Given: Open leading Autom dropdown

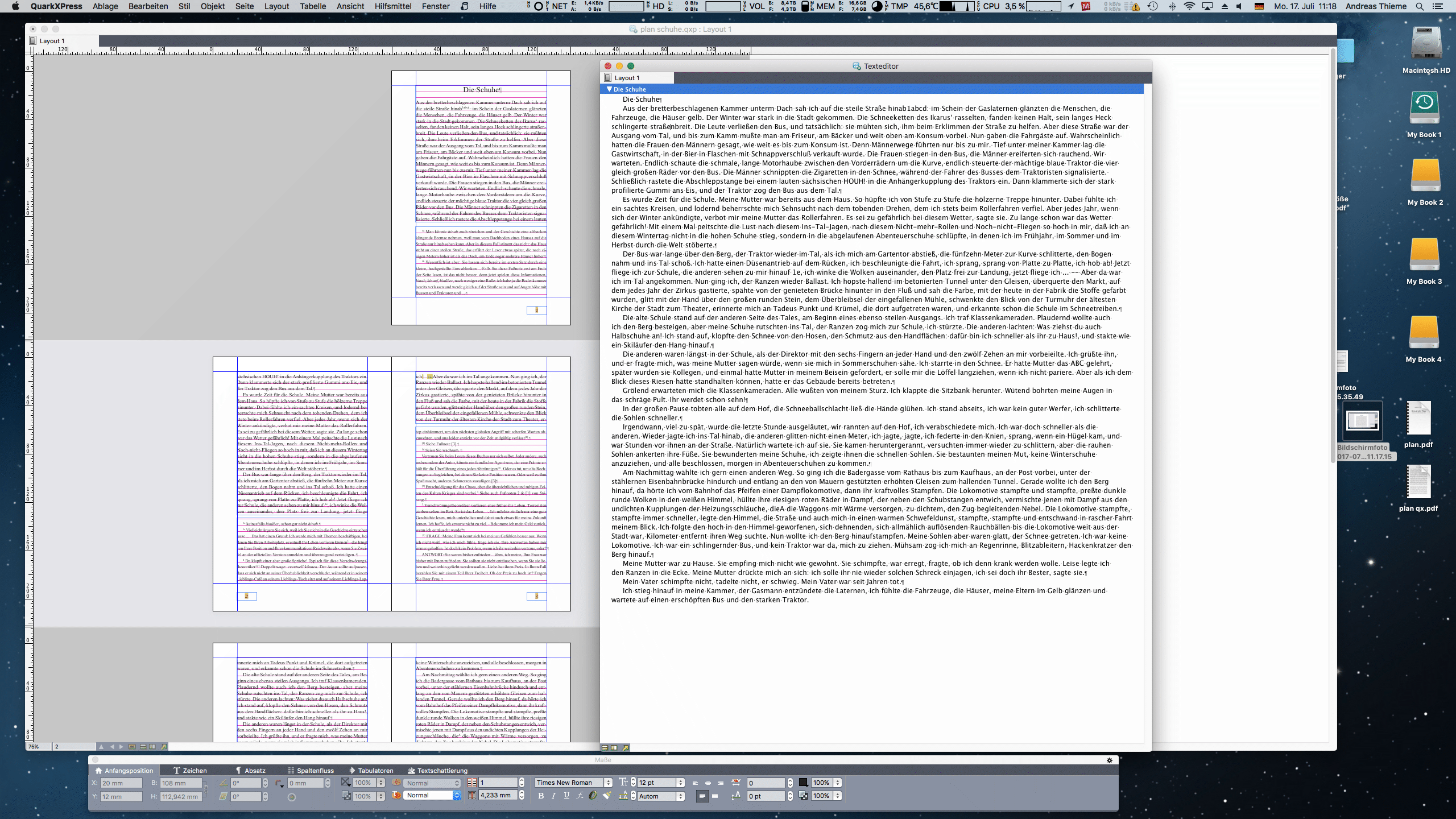Looking at the screenshot, I should pyautogui.click(x=680, y=796).
